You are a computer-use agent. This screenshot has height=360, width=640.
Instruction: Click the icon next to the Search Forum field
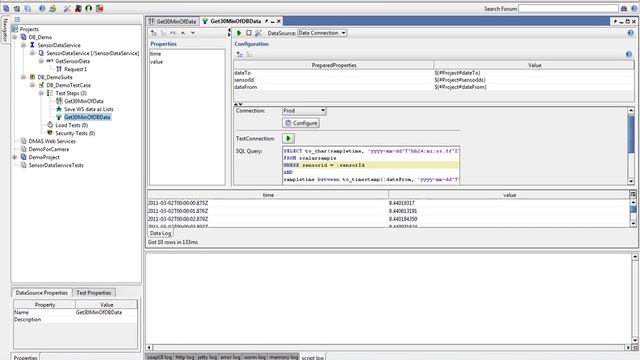624,9
